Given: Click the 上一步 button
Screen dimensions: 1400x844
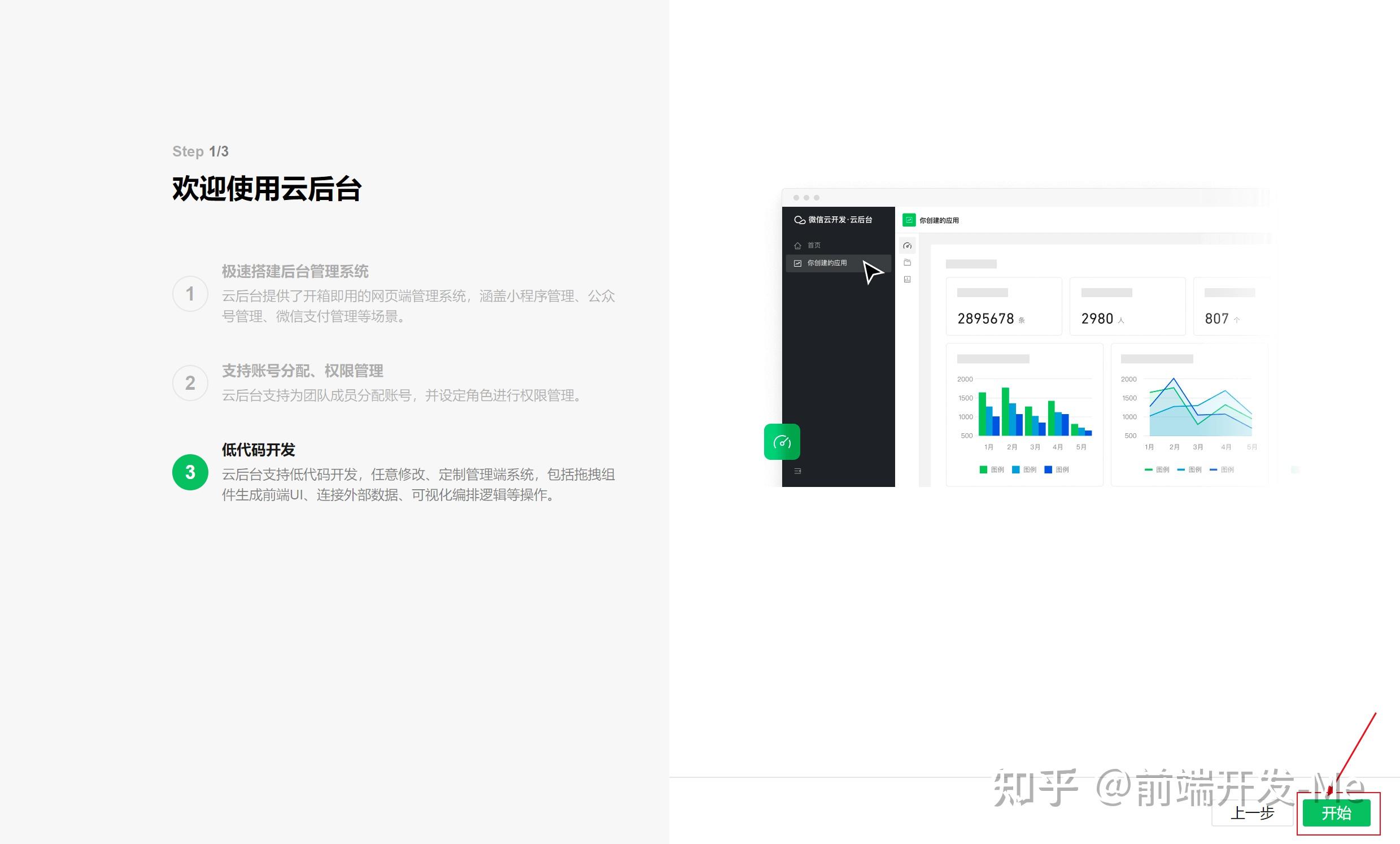Looking at the screenshot, I should [1252, 813].
